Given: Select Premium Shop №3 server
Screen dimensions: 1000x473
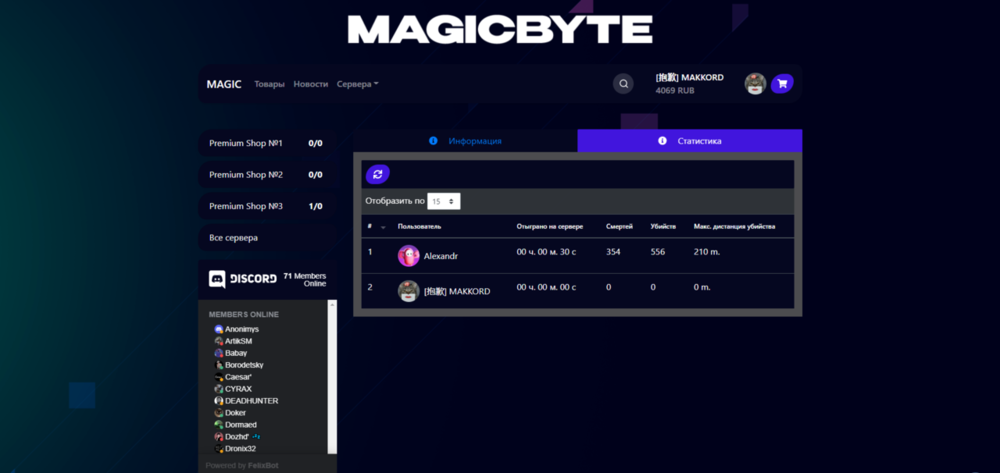Looking at the screenshot, I should [x=267, y=207].
